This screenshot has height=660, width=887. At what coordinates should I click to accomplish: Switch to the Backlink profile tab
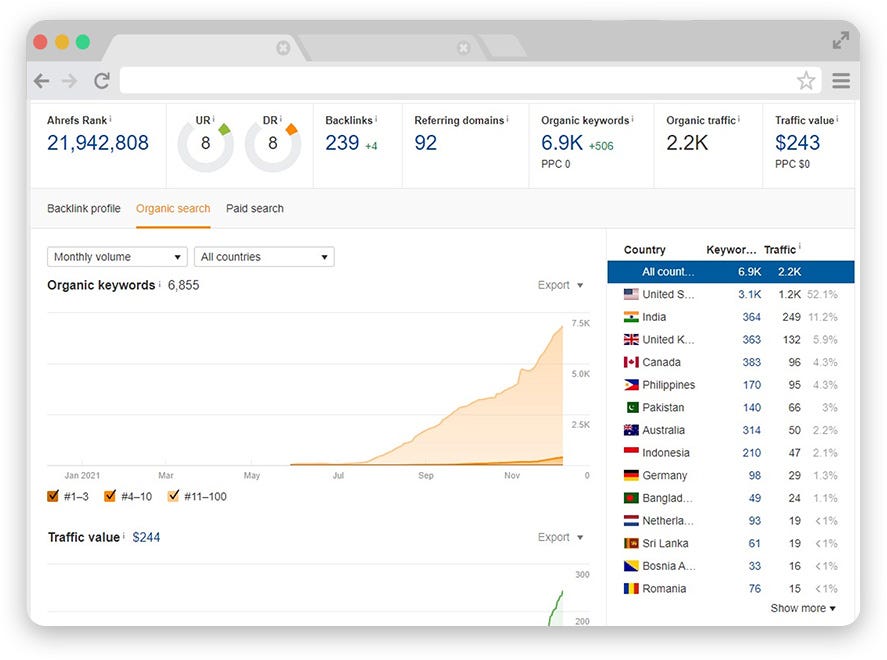coord(84,208)
